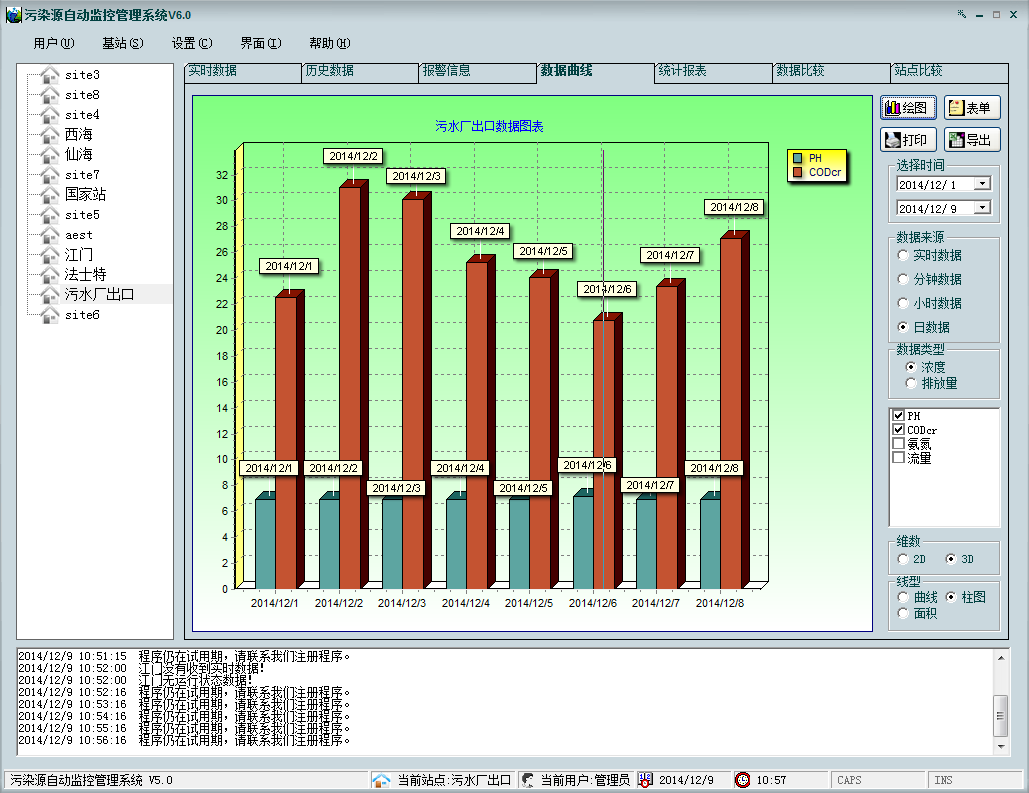The width and height of the screenshot is (1029, 793).
Task: Select the 小时数据 radio button
Action: [x=904, y=303]
